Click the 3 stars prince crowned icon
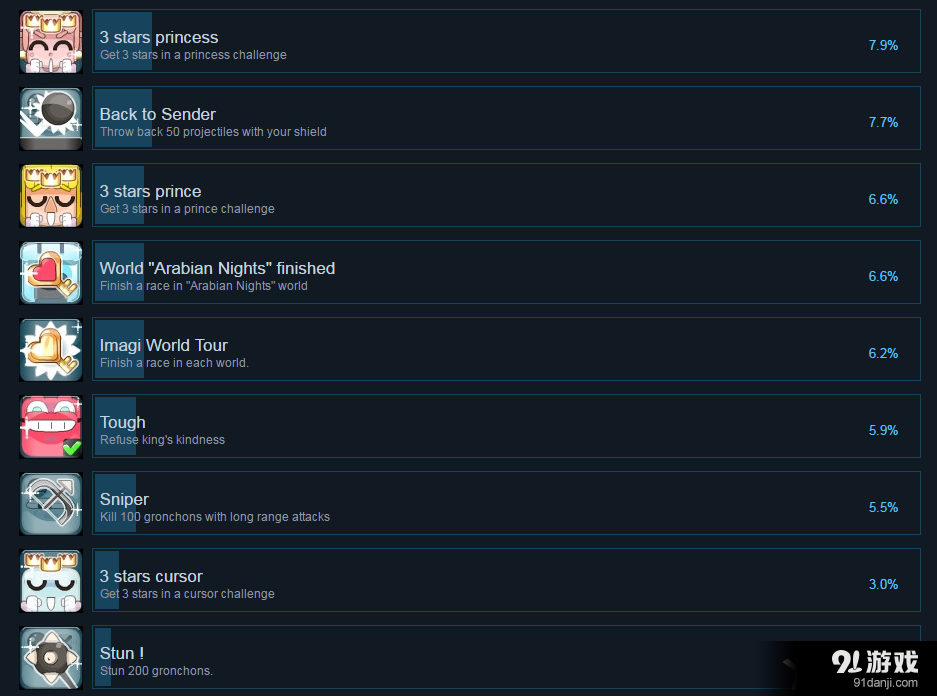The image size is (937, 696). tap(51, 196)
